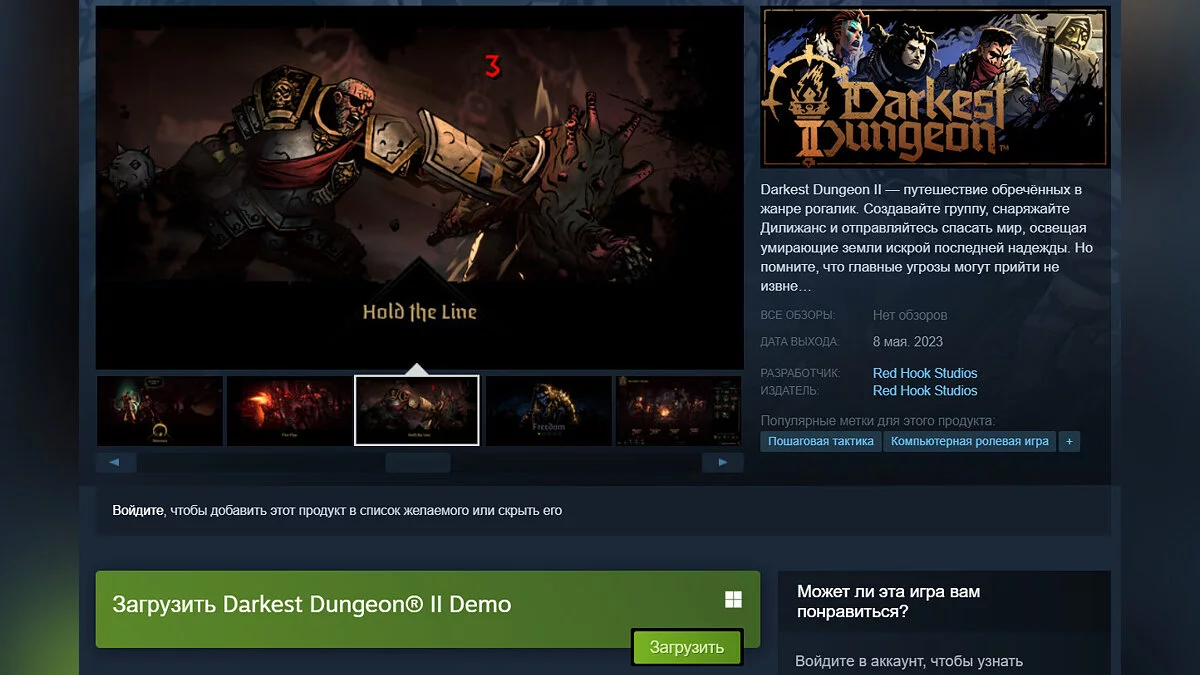
Task: Click the thumbnail strip scrollbar handle
Action: tap(418, 462)
